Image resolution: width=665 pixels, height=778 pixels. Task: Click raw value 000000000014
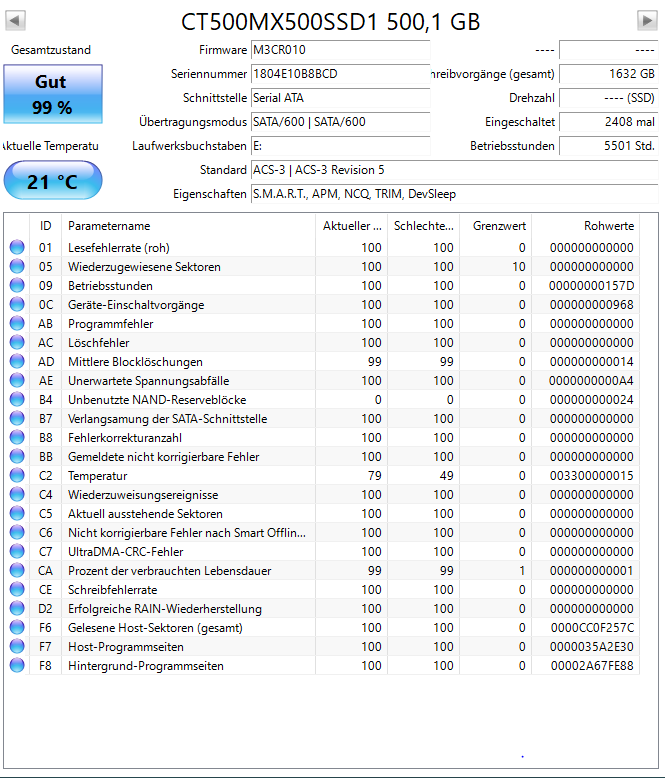592,362
